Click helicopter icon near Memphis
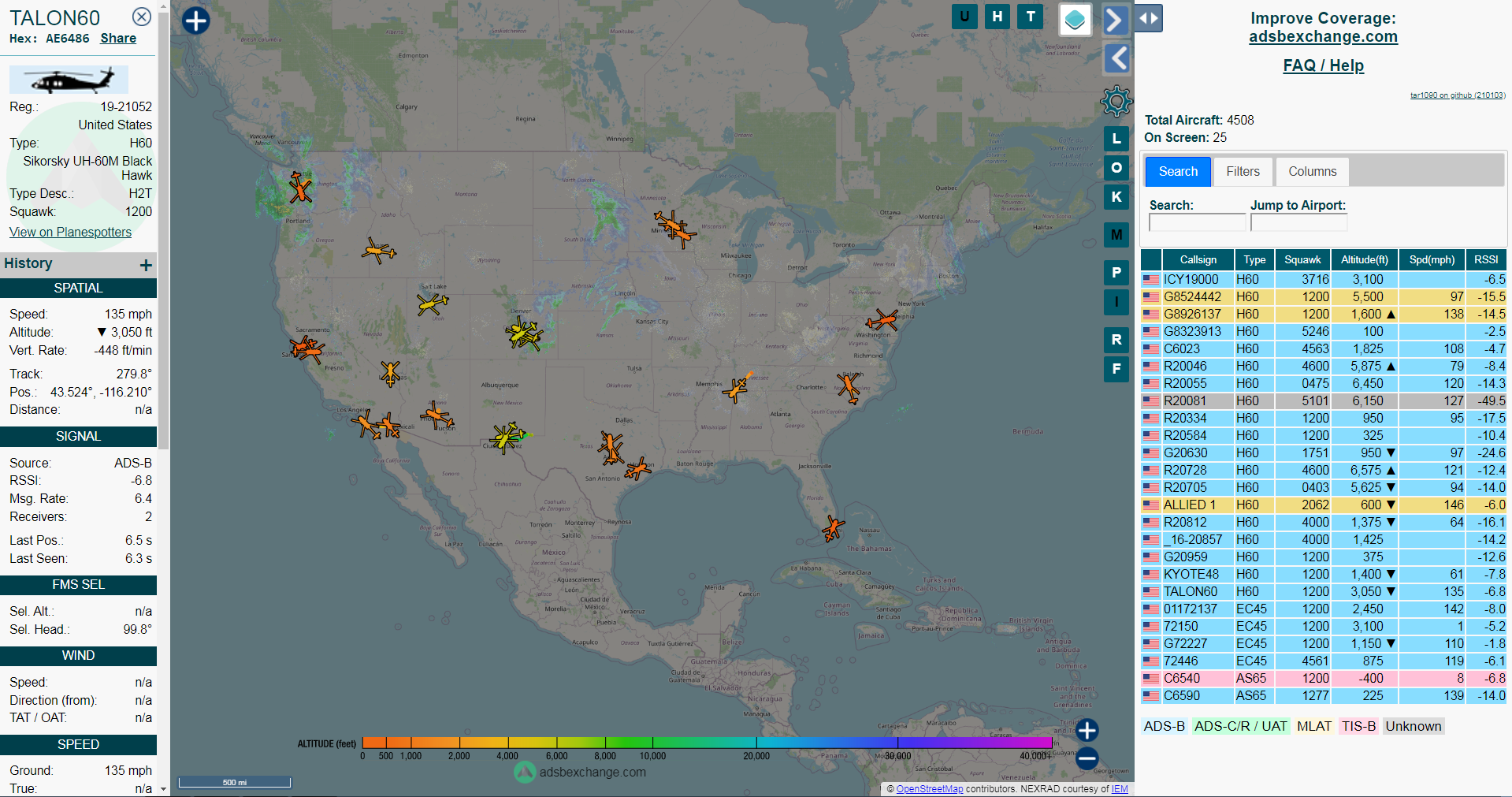The width and height of the screenshot is (1512, 797). 737,389
